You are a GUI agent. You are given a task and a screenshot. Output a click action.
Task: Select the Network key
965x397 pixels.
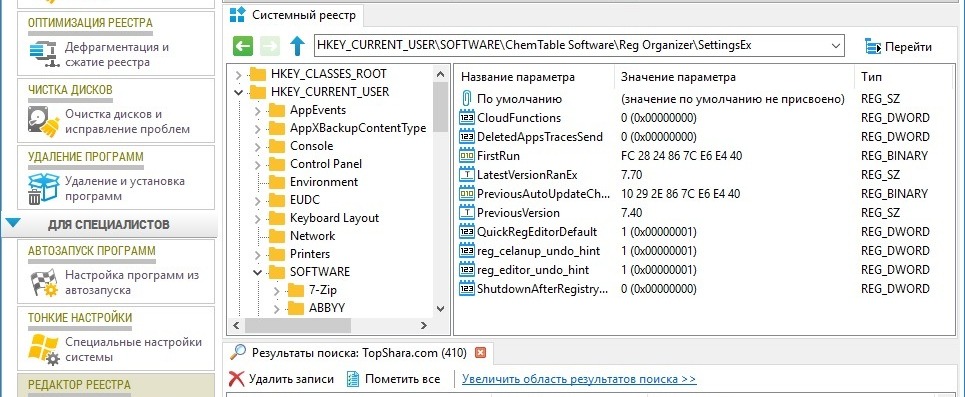[x=313, y=236]
